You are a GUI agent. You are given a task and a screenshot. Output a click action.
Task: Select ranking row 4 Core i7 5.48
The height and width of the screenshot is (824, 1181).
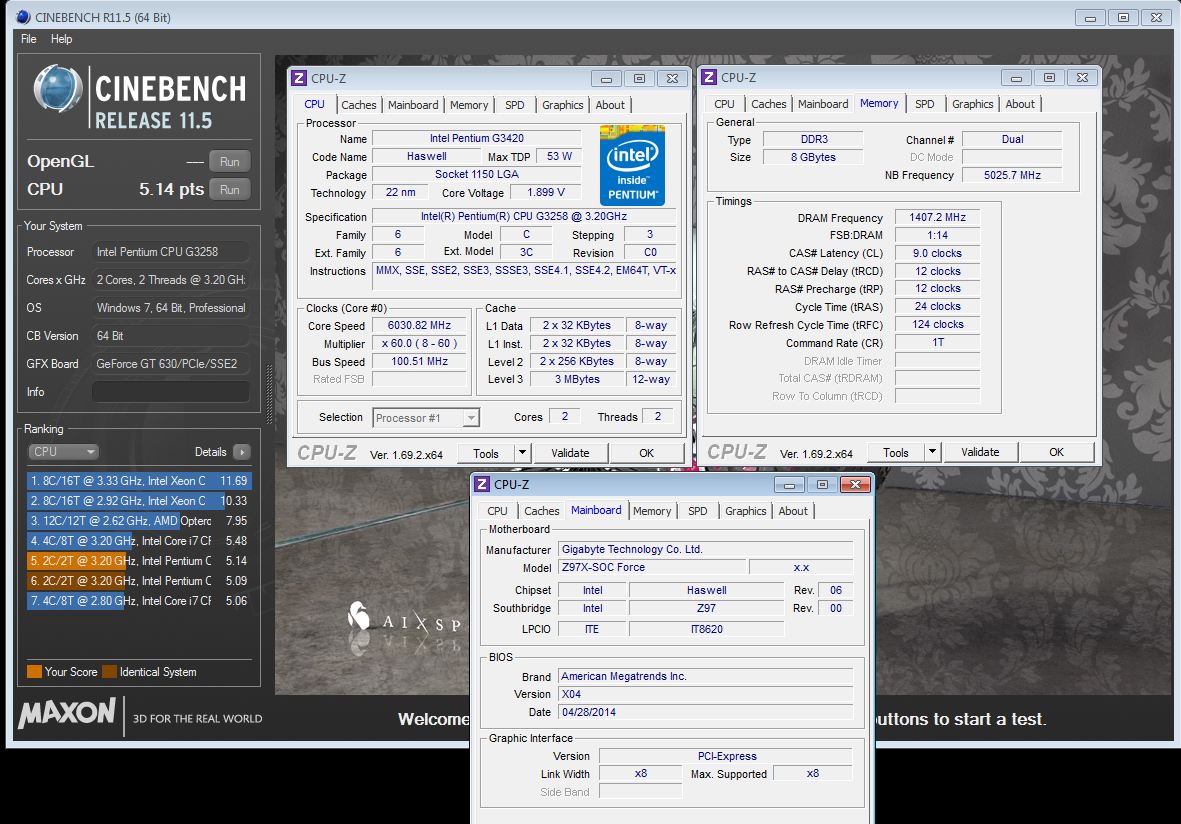click(x=139, y=541)
